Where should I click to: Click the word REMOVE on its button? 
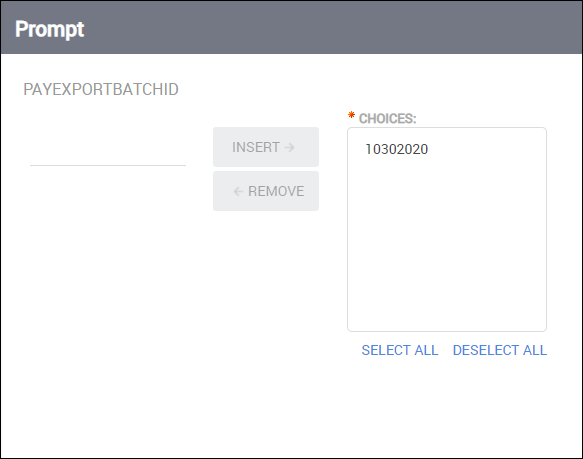276,191
